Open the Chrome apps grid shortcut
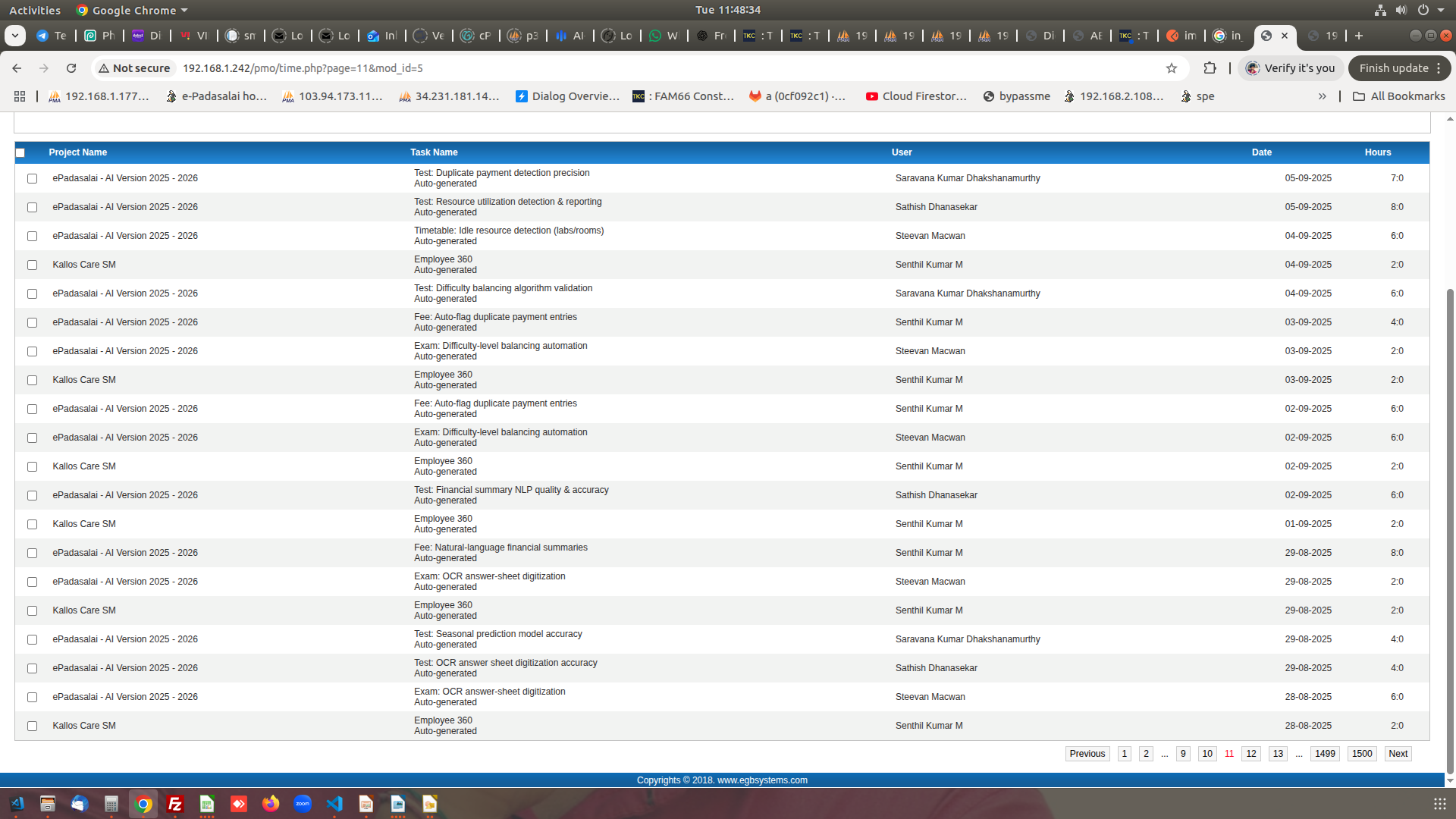The width and height of the screenshot is (1456, 819). coord(20,96)
